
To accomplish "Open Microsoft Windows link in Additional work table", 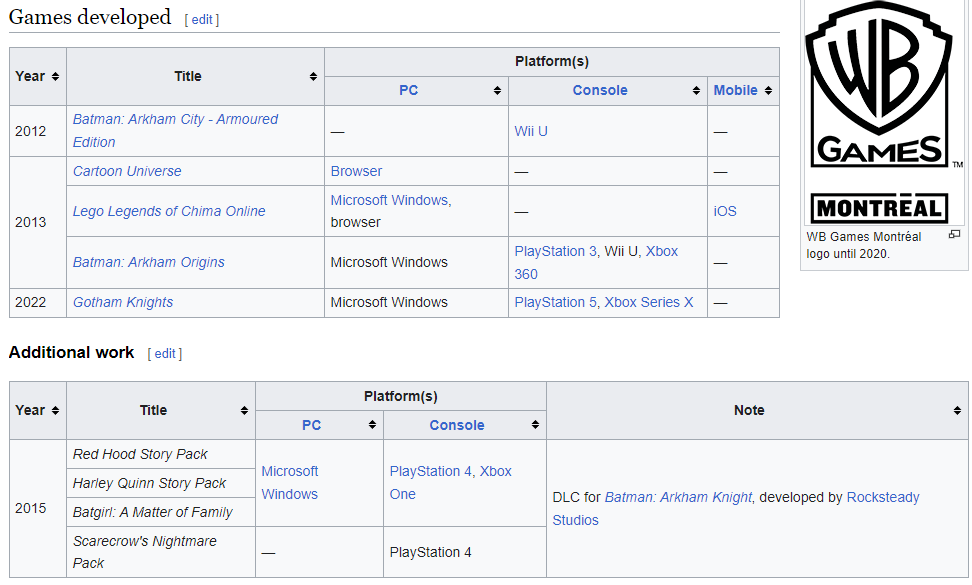I will click(289, 483).
